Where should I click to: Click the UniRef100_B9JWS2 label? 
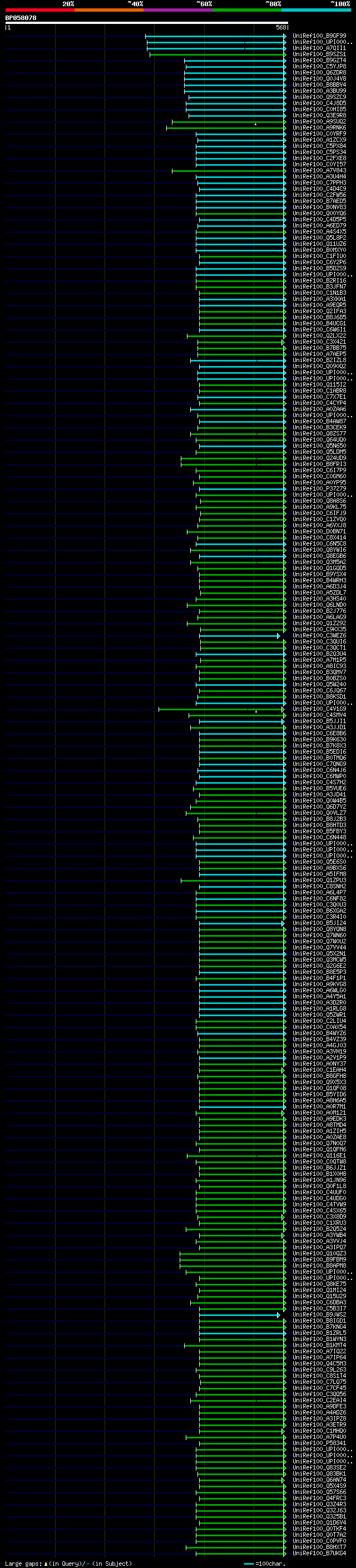[319, 1315]
